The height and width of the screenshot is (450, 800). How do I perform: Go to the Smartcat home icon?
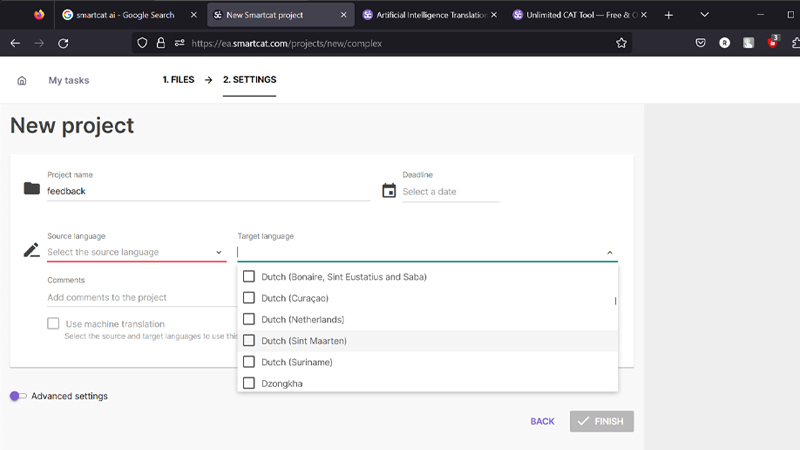tap(21, 81)
